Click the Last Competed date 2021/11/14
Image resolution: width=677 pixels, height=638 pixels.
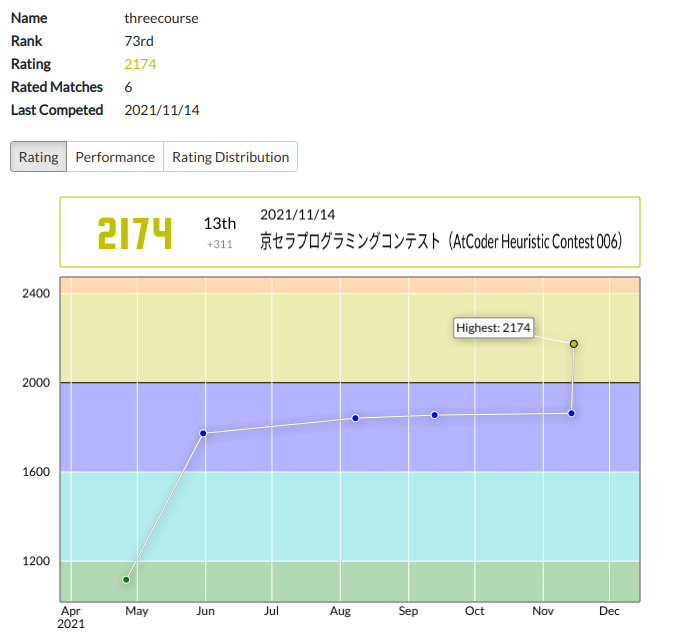click(162, 110)
